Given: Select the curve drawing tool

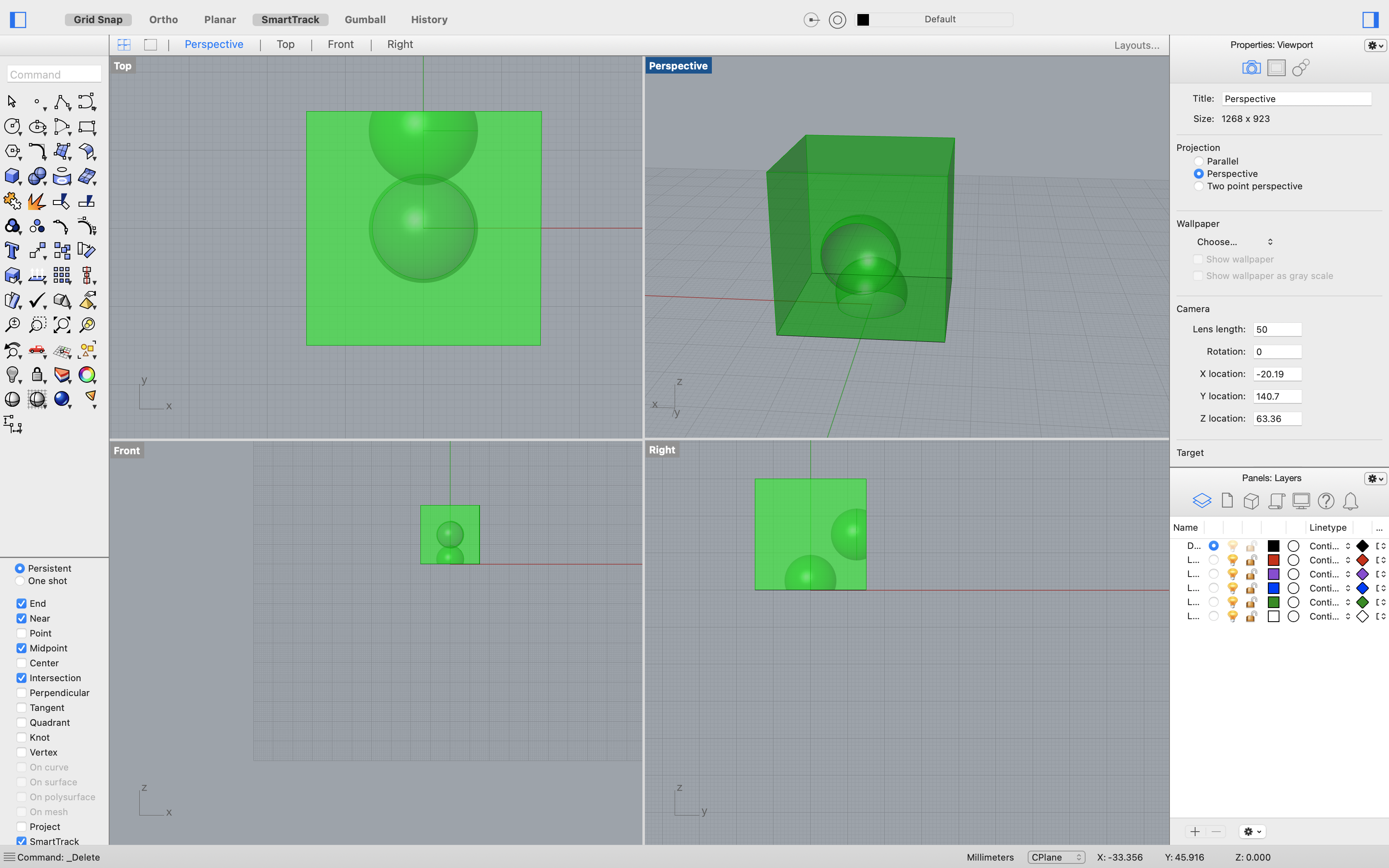Looking at the screenshot, I should tap(63, 101).
